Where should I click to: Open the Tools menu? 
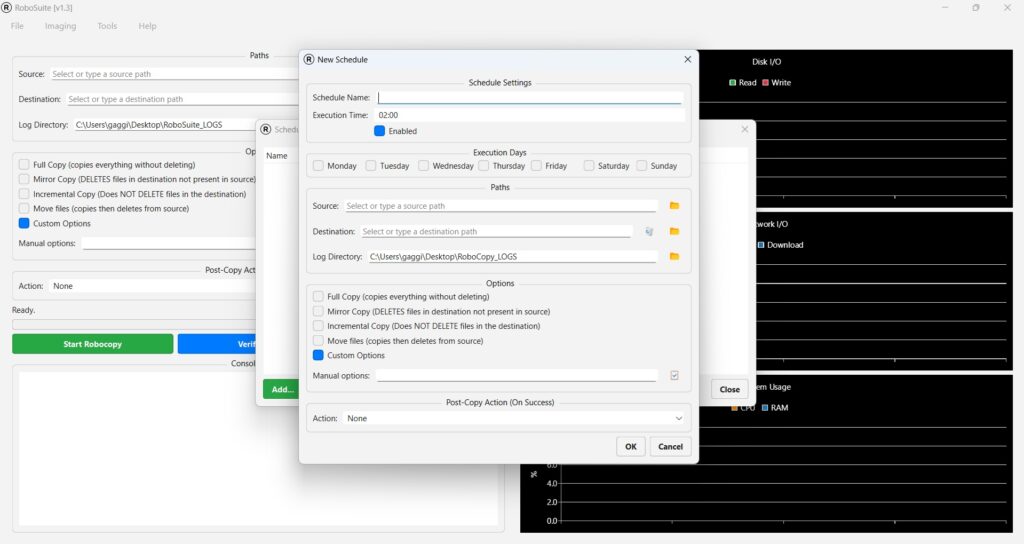107,26
